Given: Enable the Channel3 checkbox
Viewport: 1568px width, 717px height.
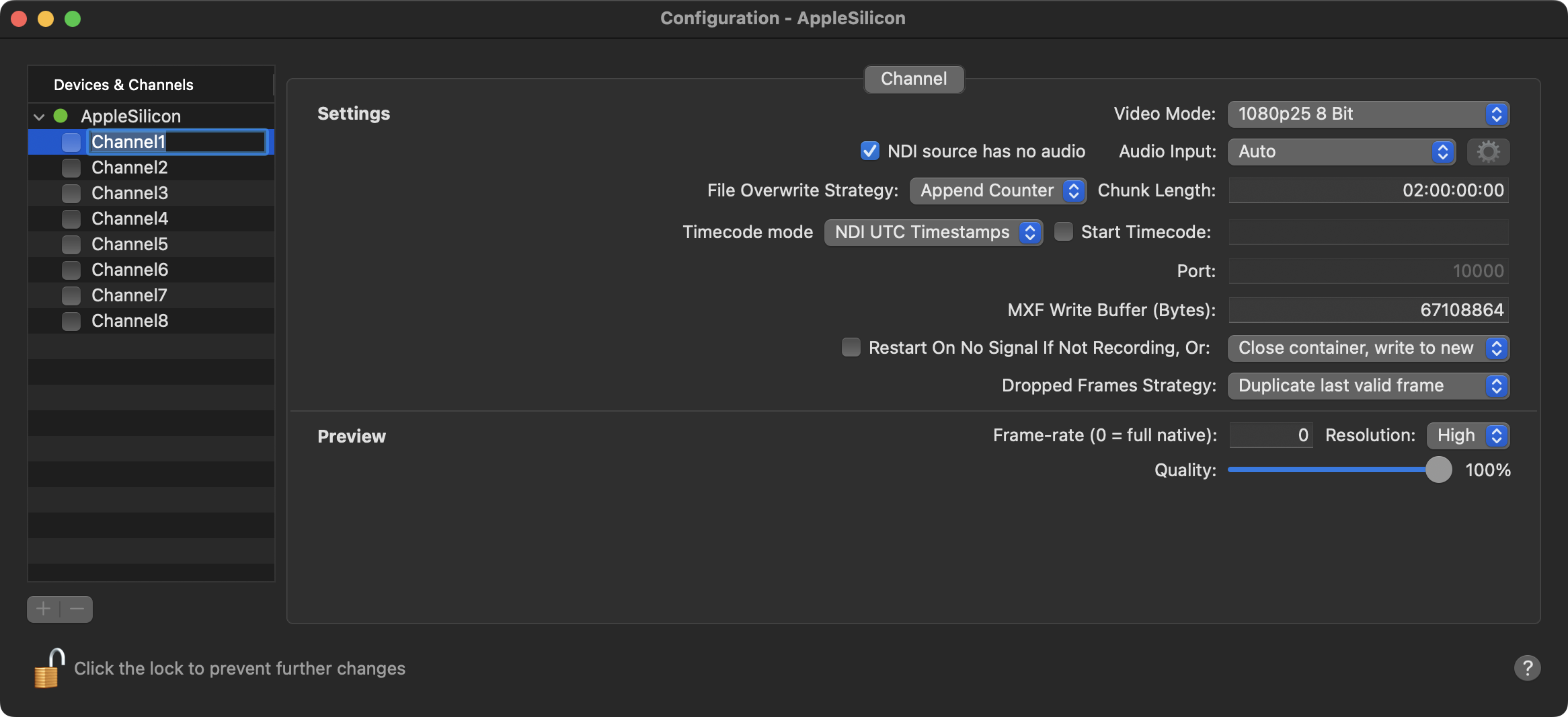Looking at the screenshot, I should (x=71, y=193).
